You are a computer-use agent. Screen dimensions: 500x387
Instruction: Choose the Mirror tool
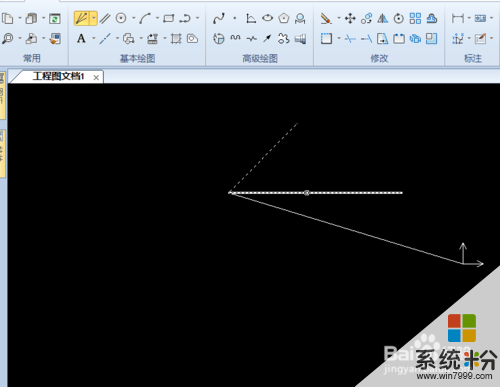coord(382,18)
